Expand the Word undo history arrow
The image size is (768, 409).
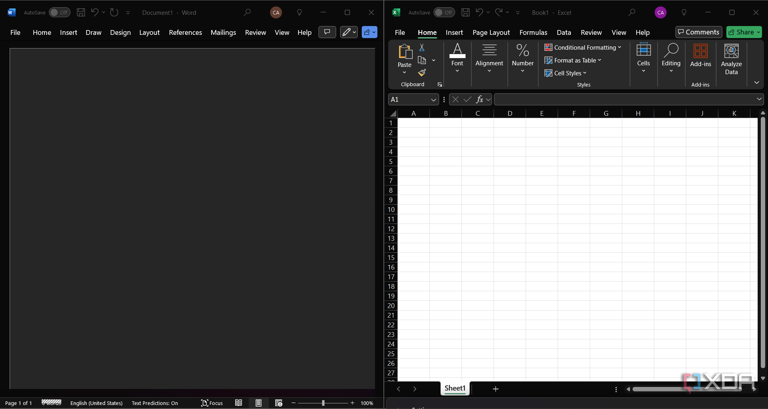pyautogui.click(x=103, y=12)
